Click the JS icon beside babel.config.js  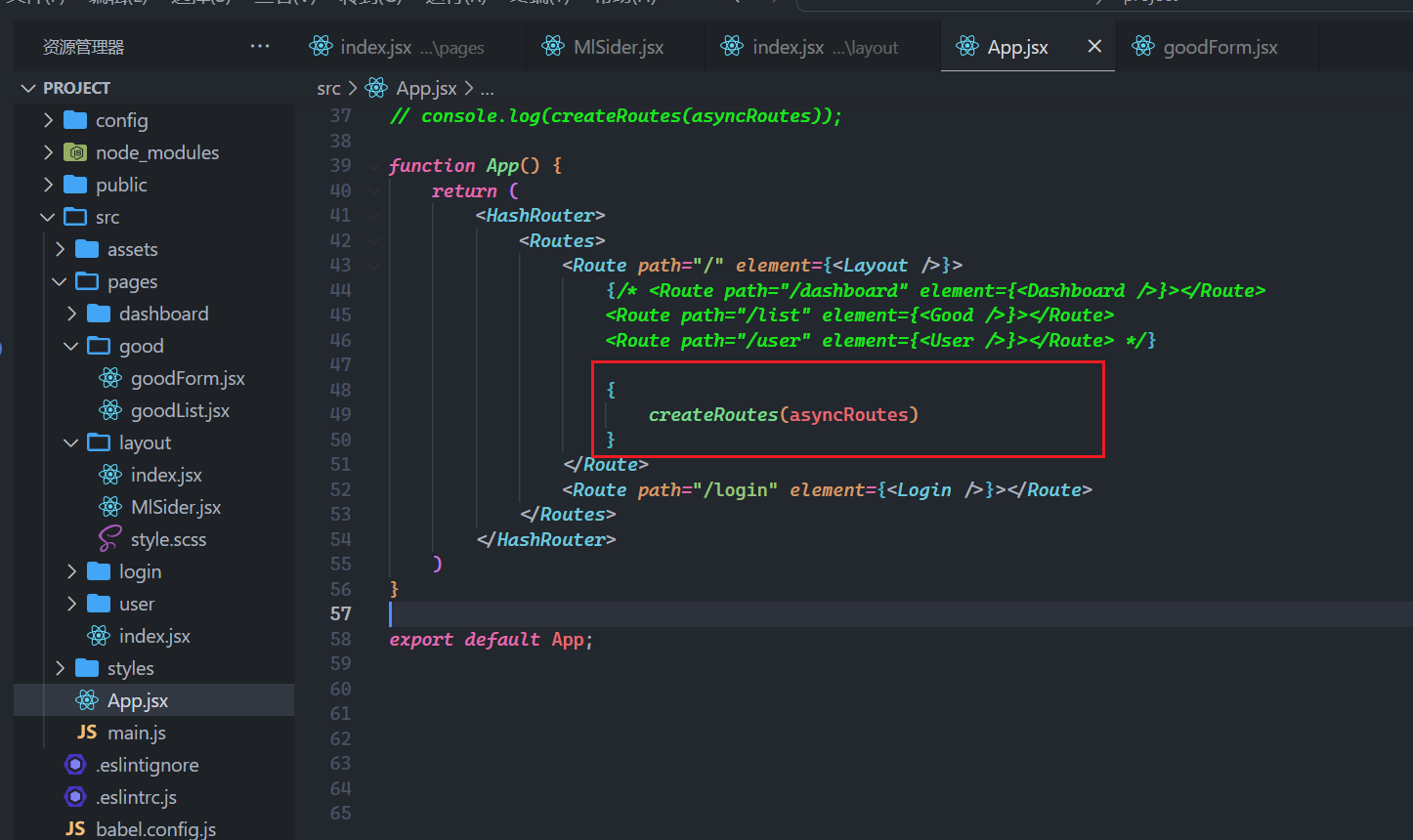[x=75, y=829]
